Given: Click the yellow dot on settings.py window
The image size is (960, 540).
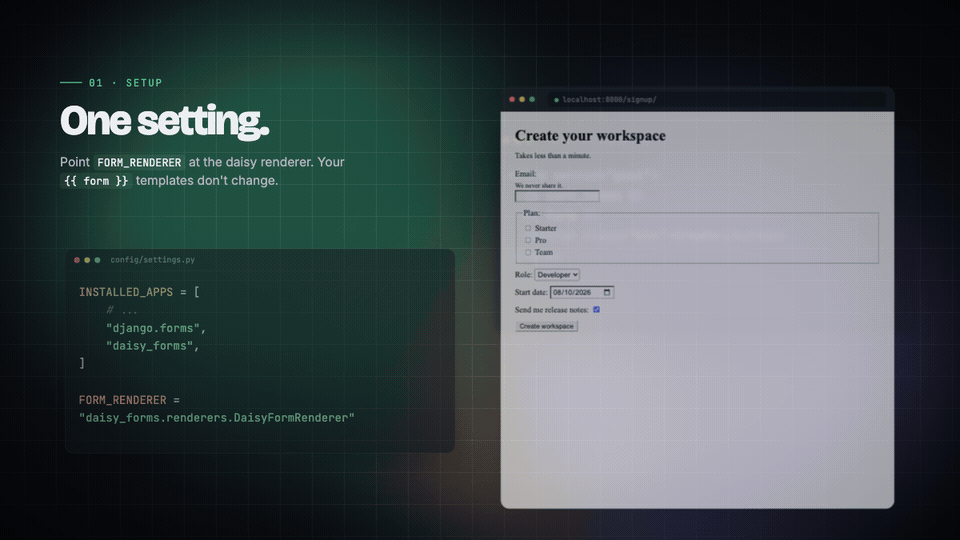Looking at the screenshot, I should 87,260.
